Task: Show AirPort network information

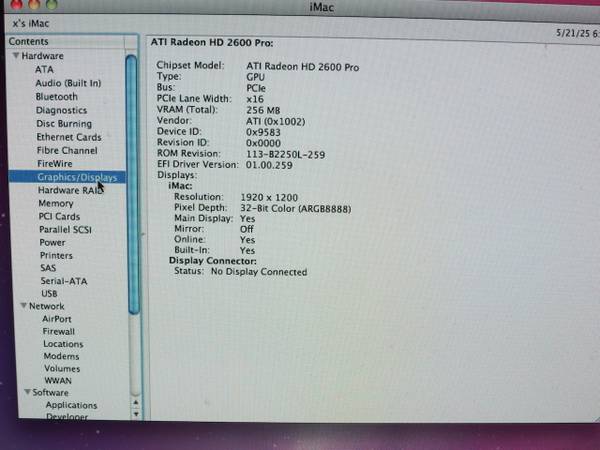Action: (x=57, y=319)
